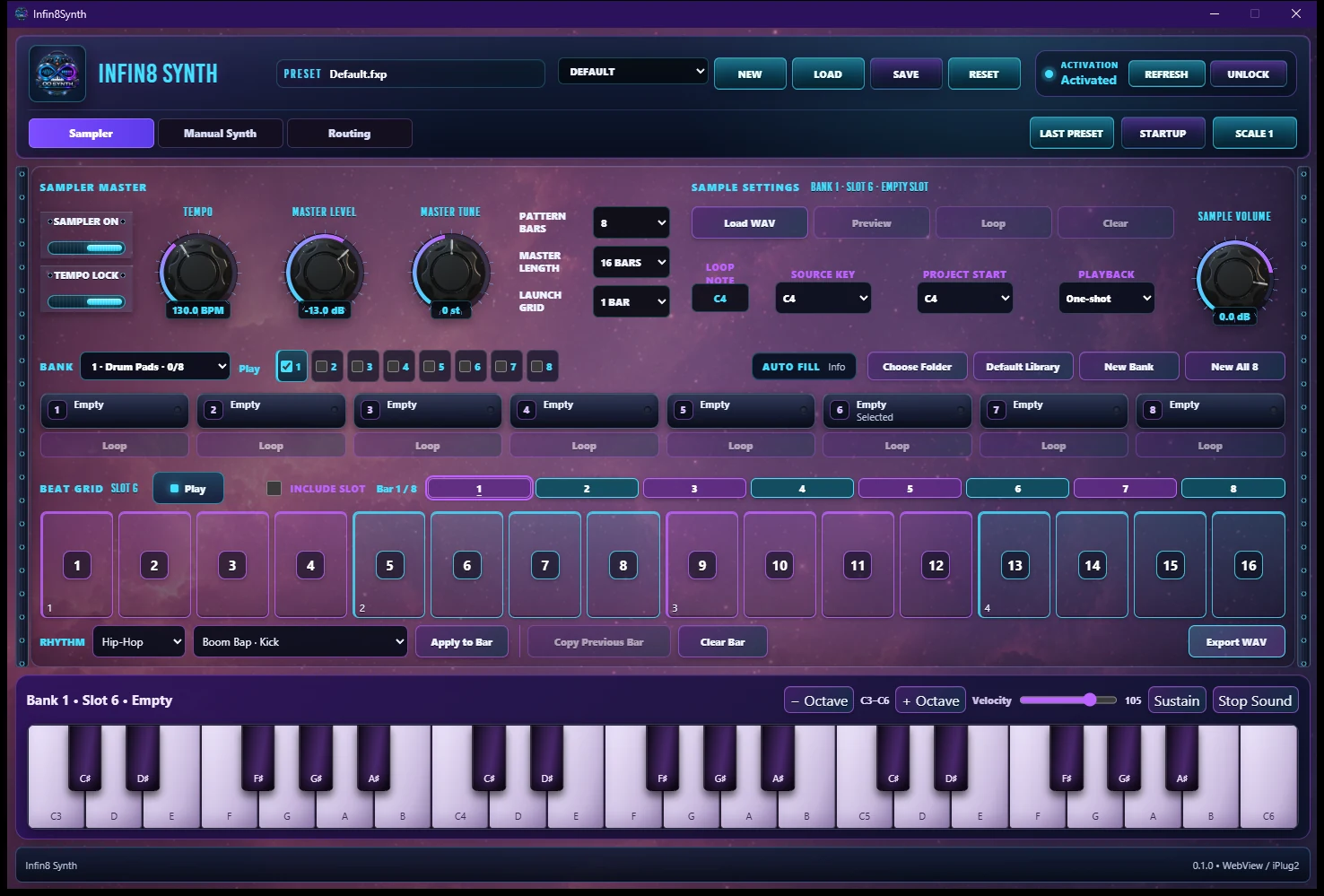Click the Activated status indicator dot

point(1049,74)
